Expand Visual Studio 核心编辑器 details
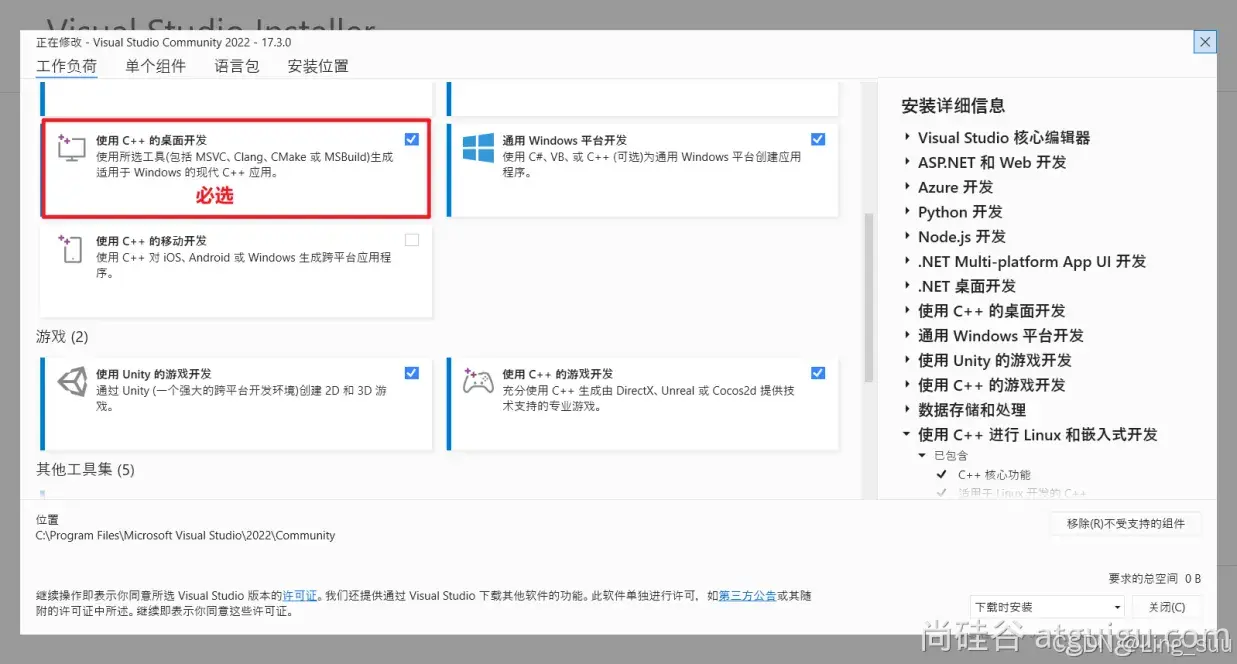This screenshot has width=1237, height=664. [907, 137]
